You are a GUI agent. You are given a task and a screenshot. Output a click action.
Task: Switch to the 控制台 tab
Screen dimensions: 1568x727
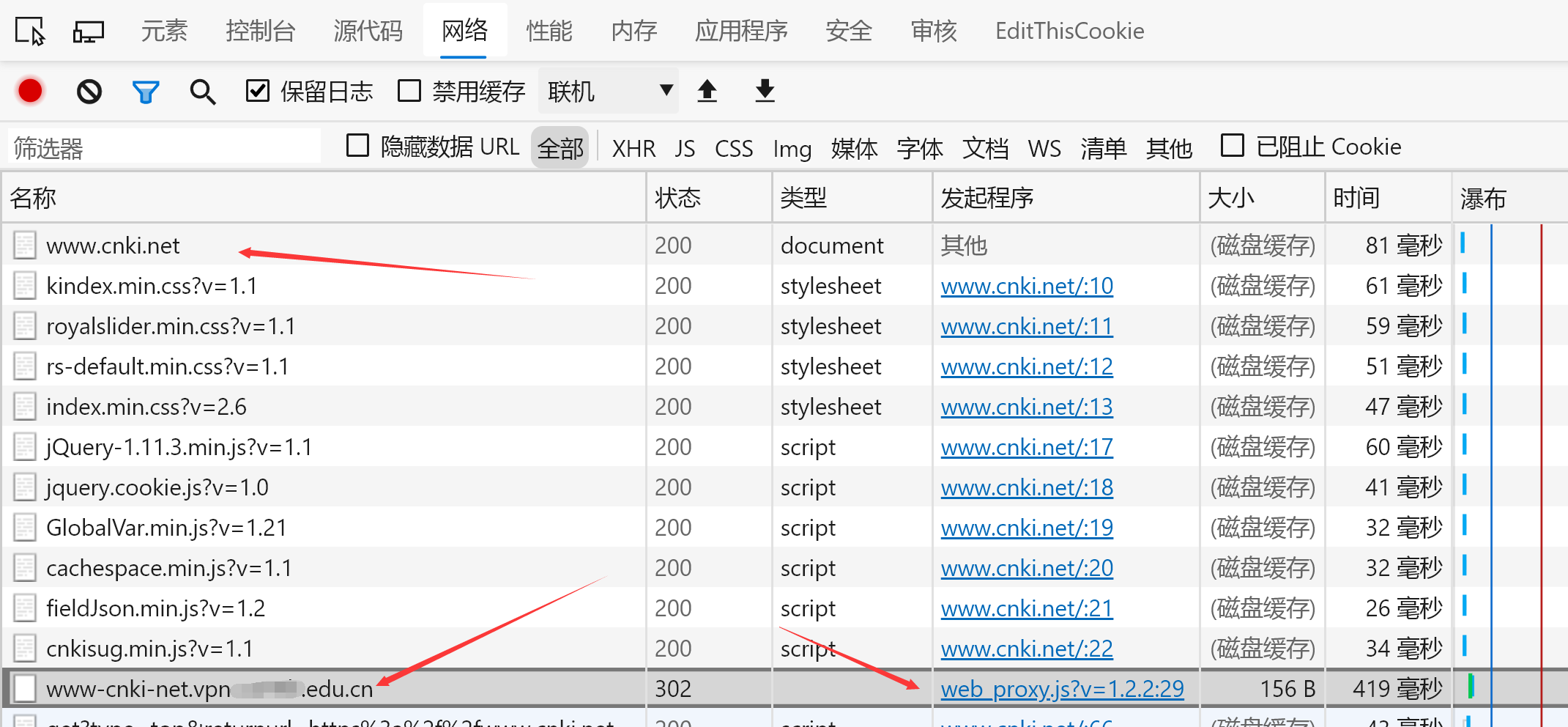(261, 31)
